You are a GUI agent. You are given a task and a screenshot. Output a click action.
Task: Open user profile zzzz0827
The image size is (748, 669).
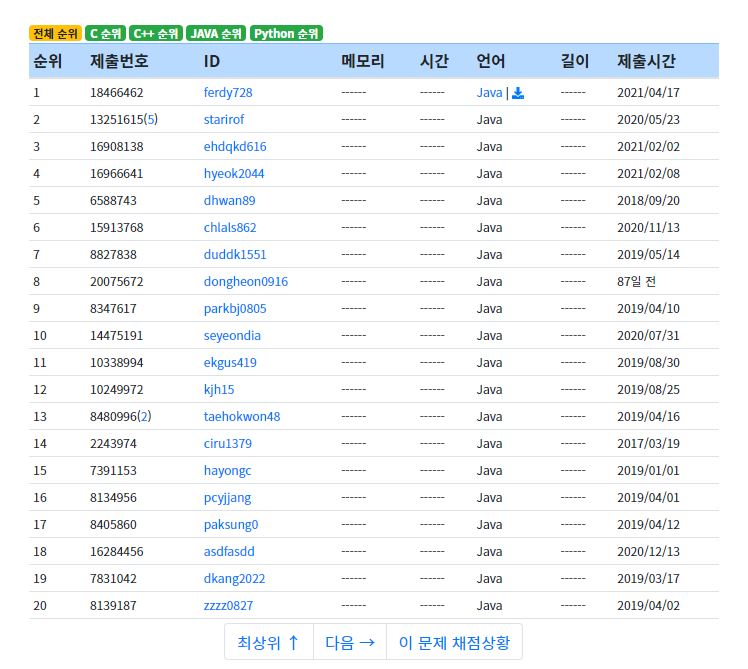(228, 606)
